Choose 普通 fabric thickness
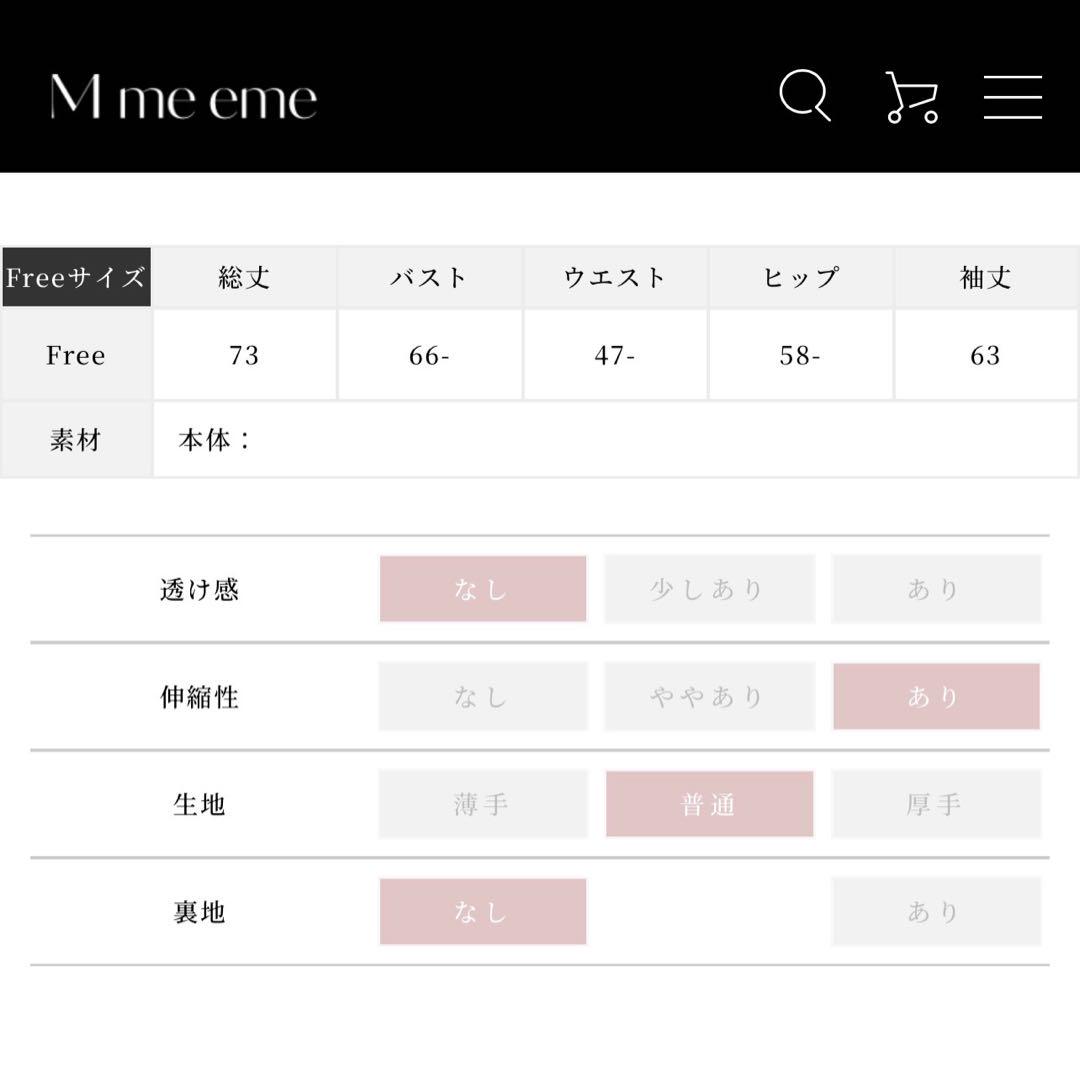 pyautogui.click(x=709, y=804)
